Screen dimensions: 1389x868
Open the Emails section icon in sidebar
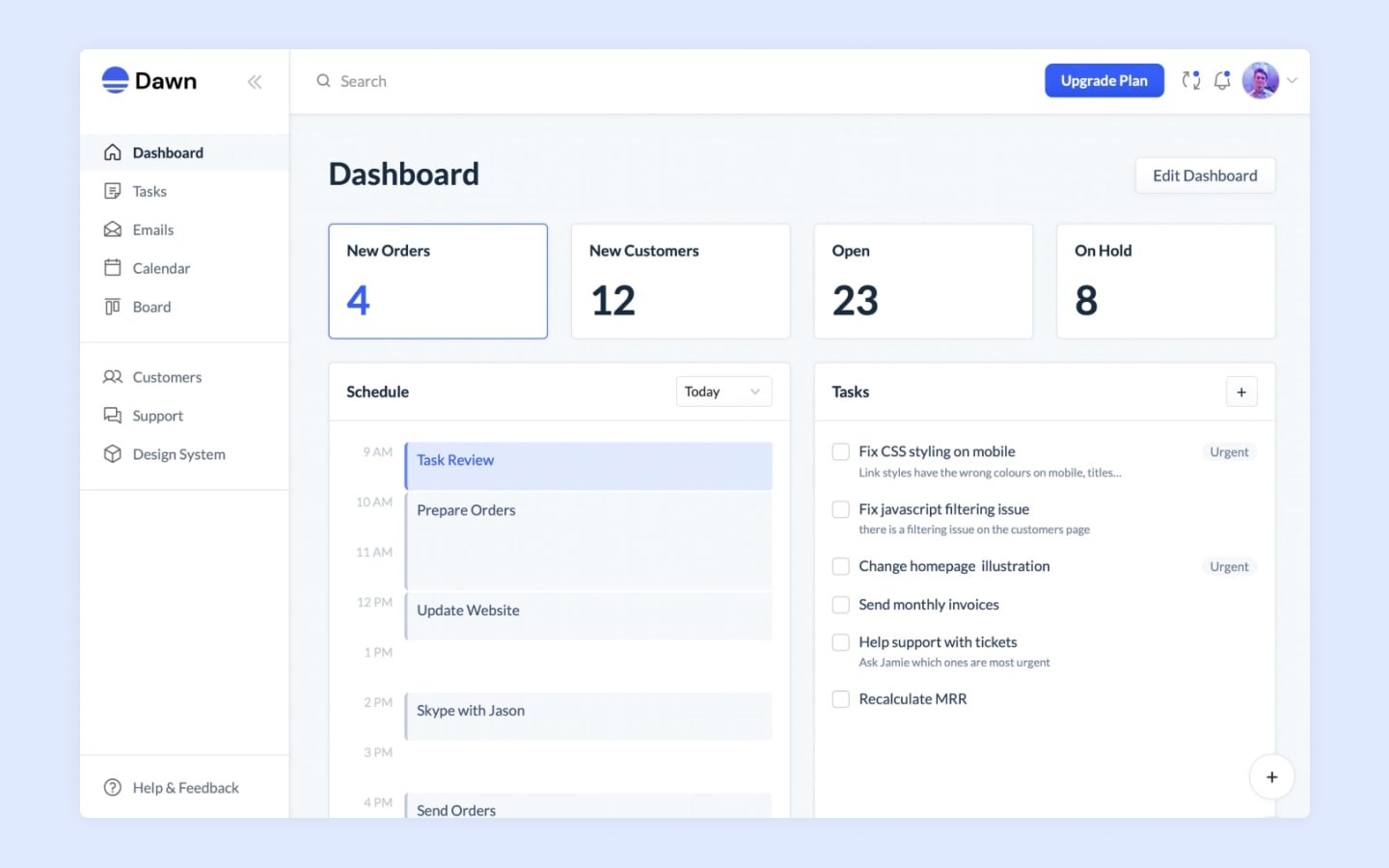point(112,230)
